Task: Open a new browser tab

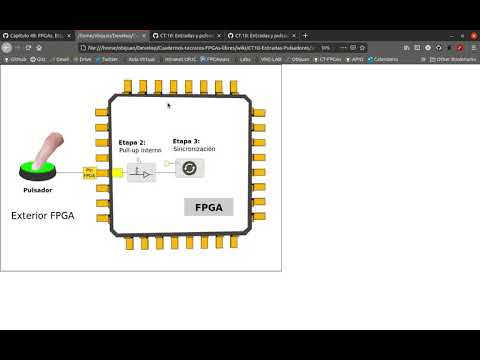Action: click(305, 36)
